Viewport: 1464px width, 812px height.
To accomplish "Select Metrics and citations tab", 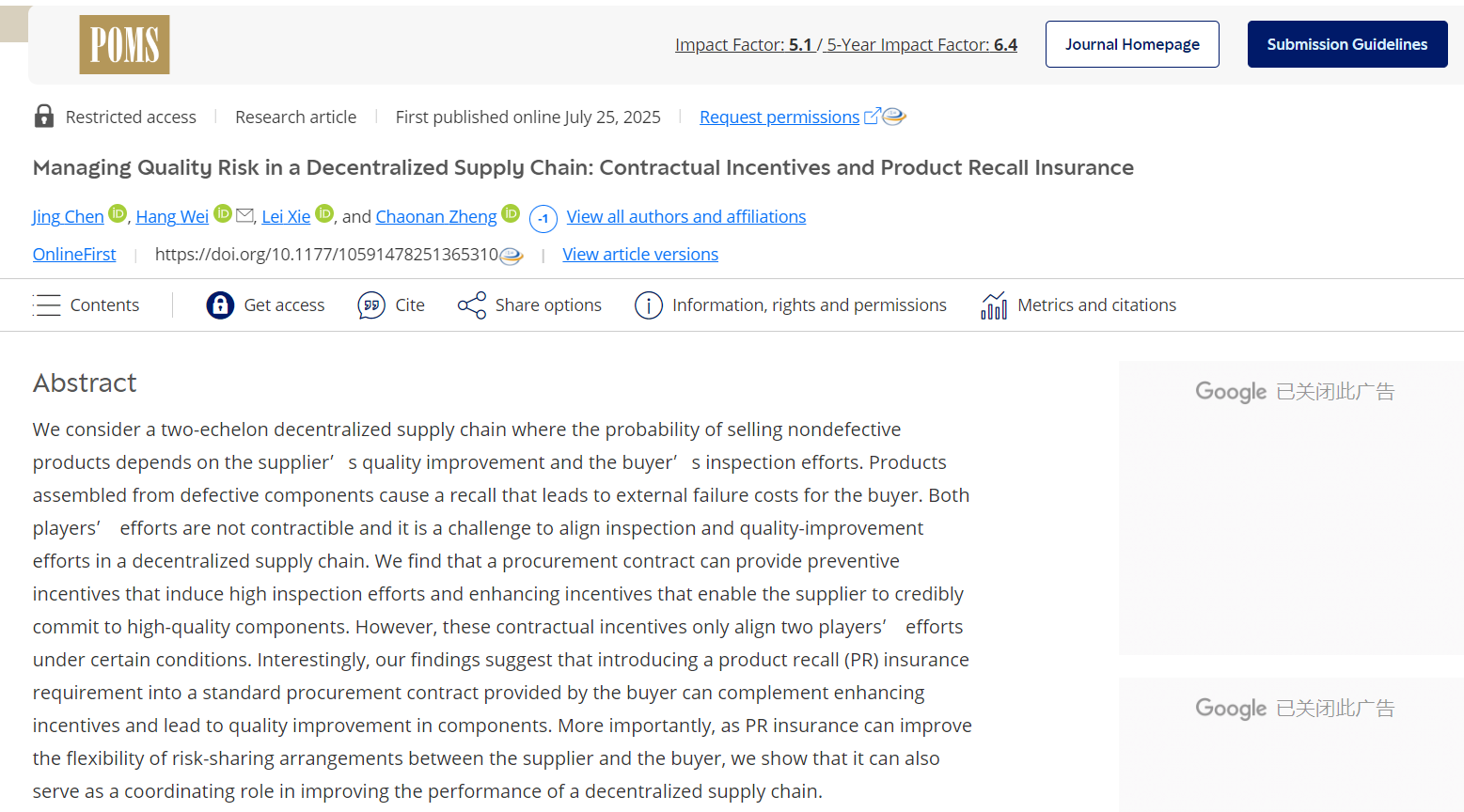I will point(1096,305).
